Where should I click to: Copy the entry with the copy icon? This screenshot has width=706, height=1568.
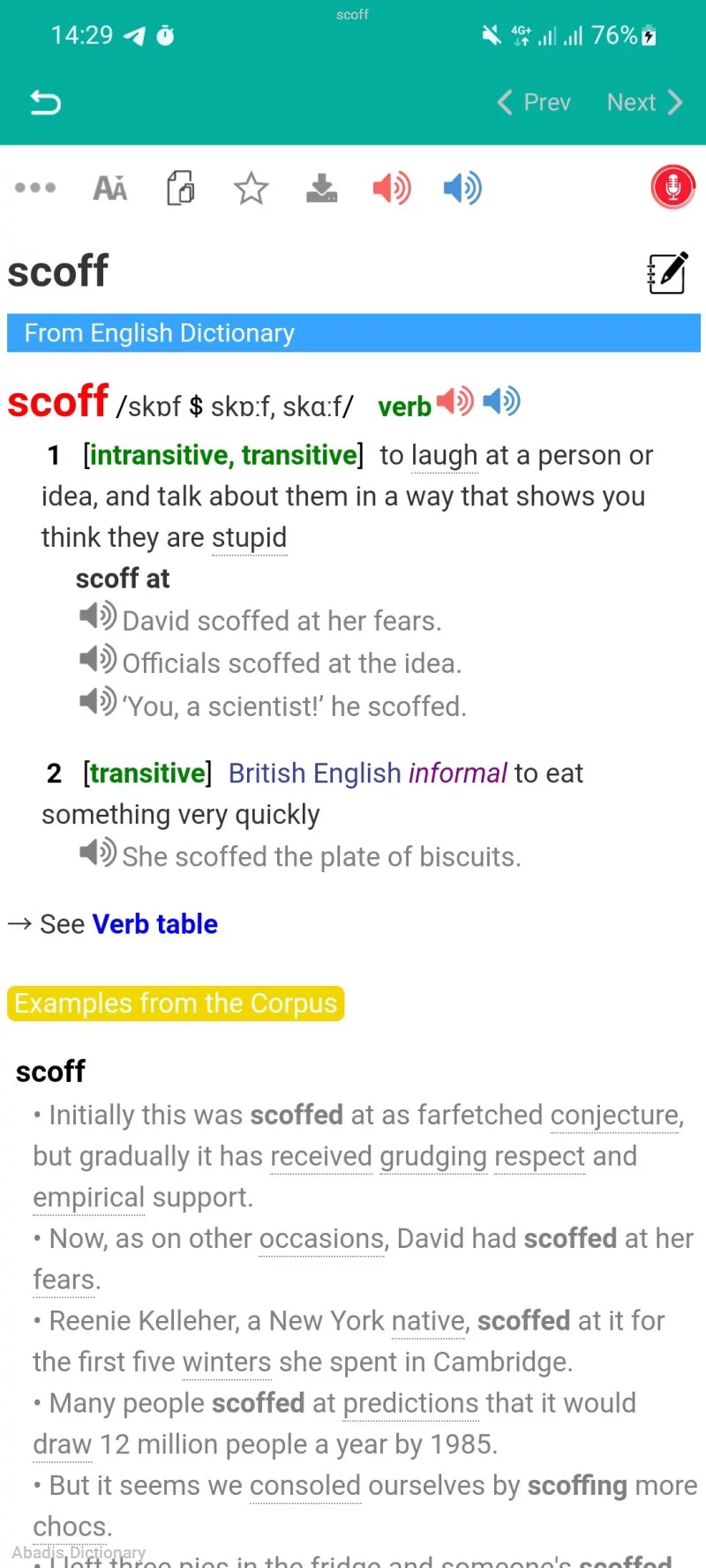click(180, 187)
